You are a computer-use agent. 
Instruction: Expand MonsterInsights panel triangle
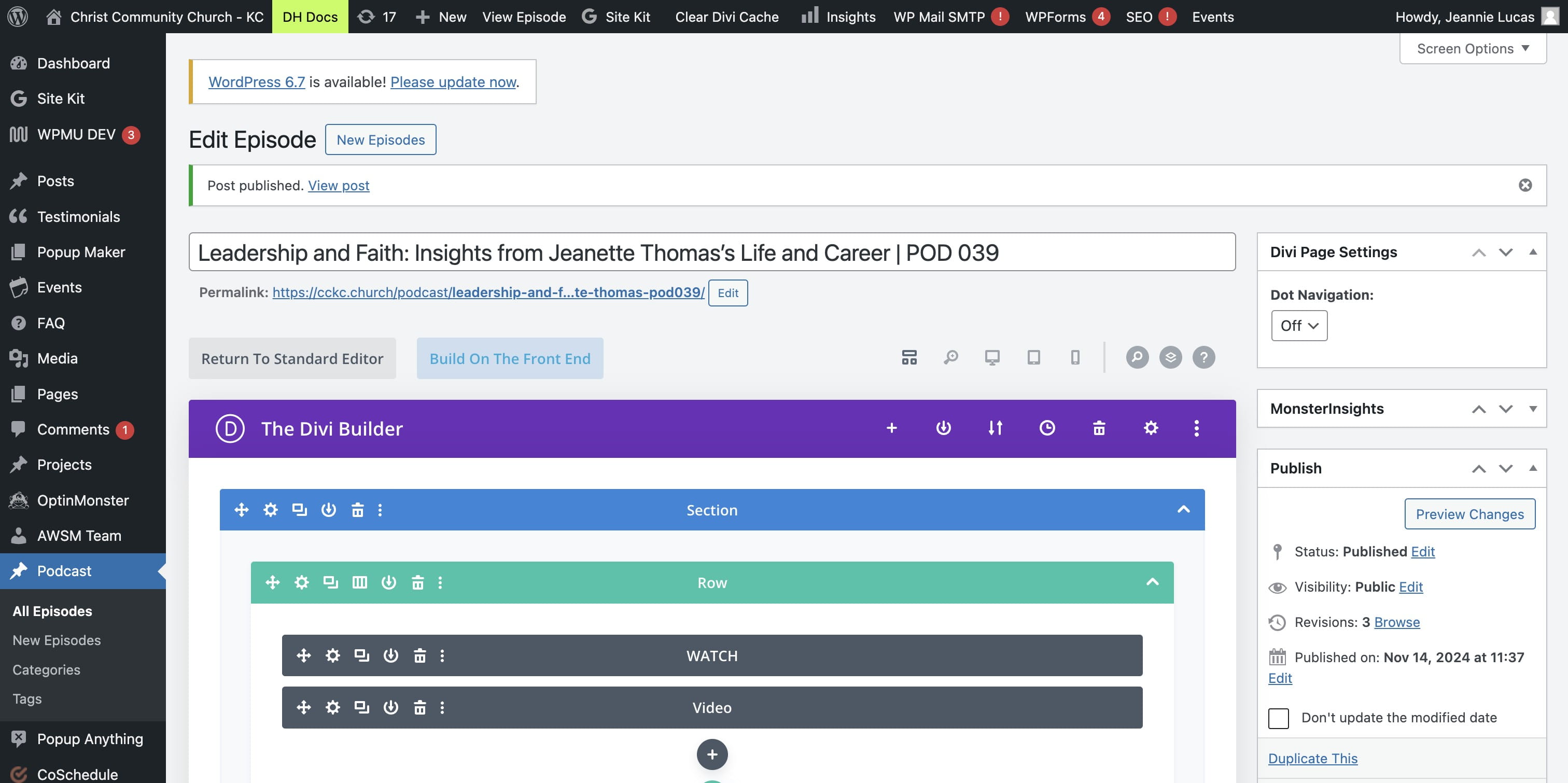[x=1533, y=409]
